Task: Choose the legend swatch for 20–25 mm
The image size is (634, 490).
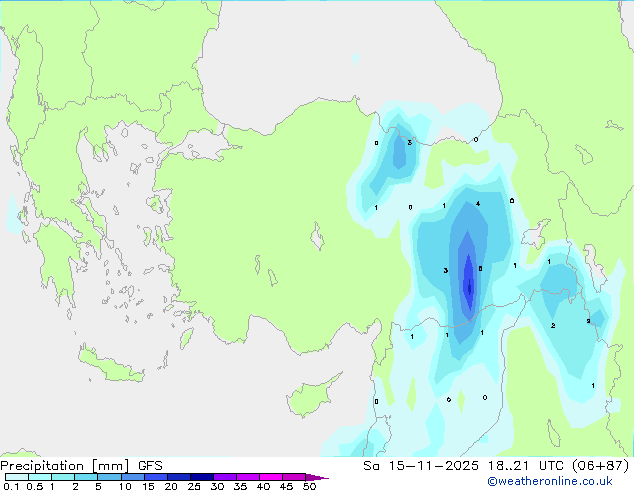Action: pos(178,477)
